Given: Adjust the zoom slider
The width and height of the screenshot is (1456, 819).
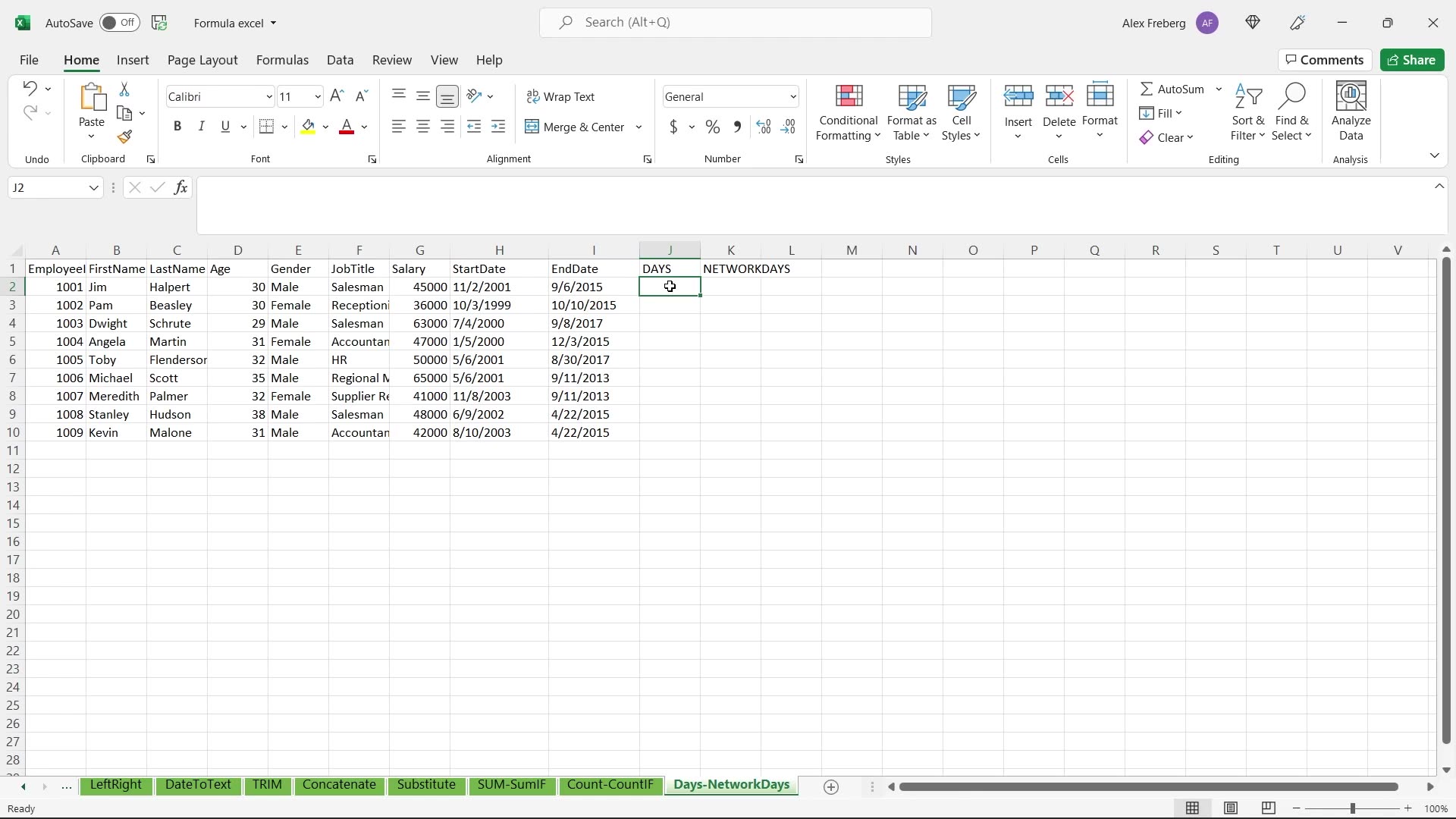Looking at the screenshot, I should tap(1352, 808).
